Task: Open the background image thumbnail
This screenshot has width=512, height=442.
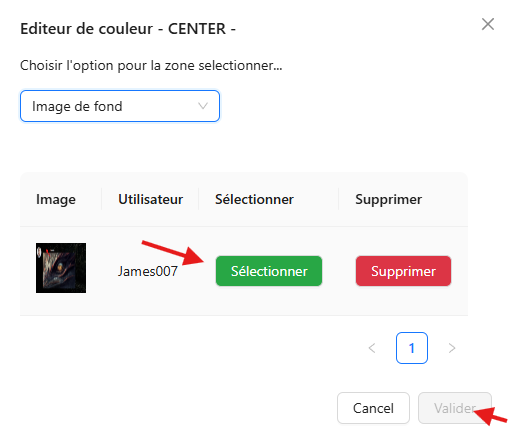Action: (x=61, y=268)
